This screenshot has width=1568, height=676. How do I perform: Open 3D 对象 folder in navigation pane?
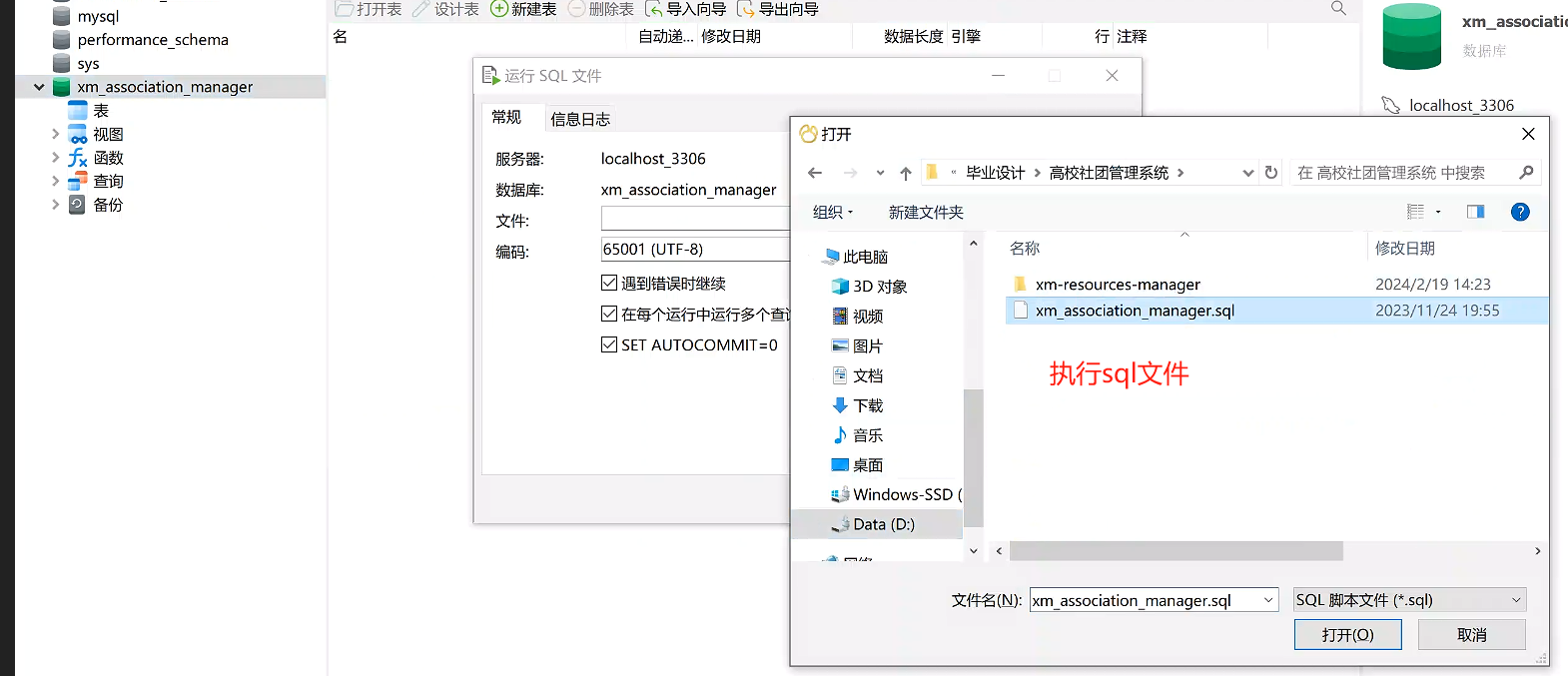pyautogui.click(x=869, y=287)
